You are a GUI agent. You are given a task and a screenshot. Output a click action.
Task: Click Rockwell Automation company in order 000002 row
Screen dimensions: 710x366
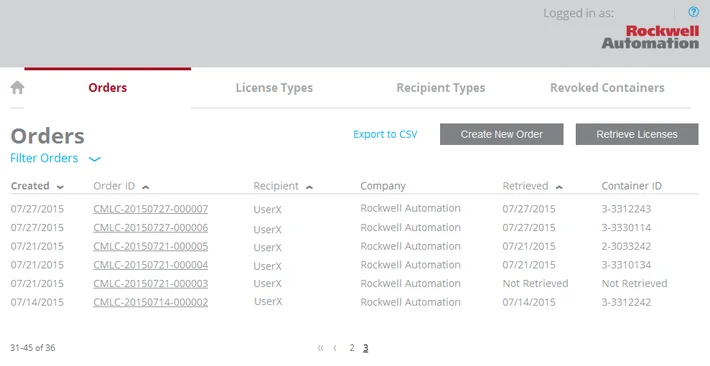click(411, 302)
